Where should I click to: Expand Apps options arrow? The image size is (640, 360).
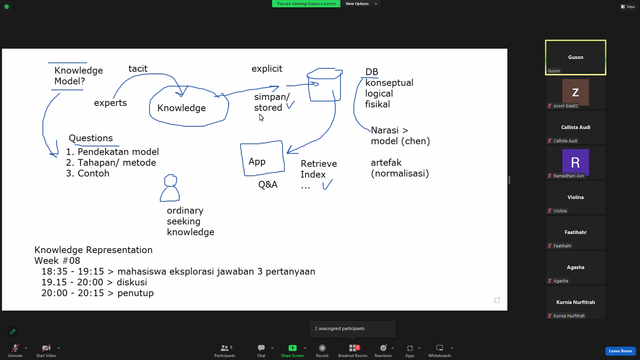point(419,348)
